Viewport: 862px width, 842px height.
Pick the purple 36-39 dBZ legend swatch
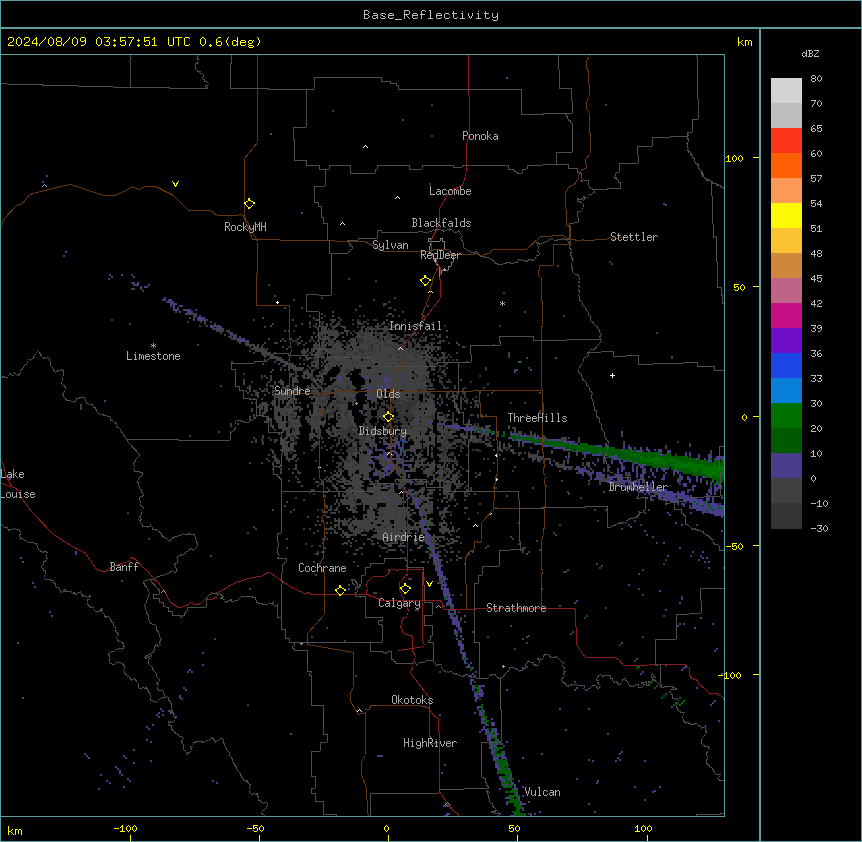(x=786, y=340)
